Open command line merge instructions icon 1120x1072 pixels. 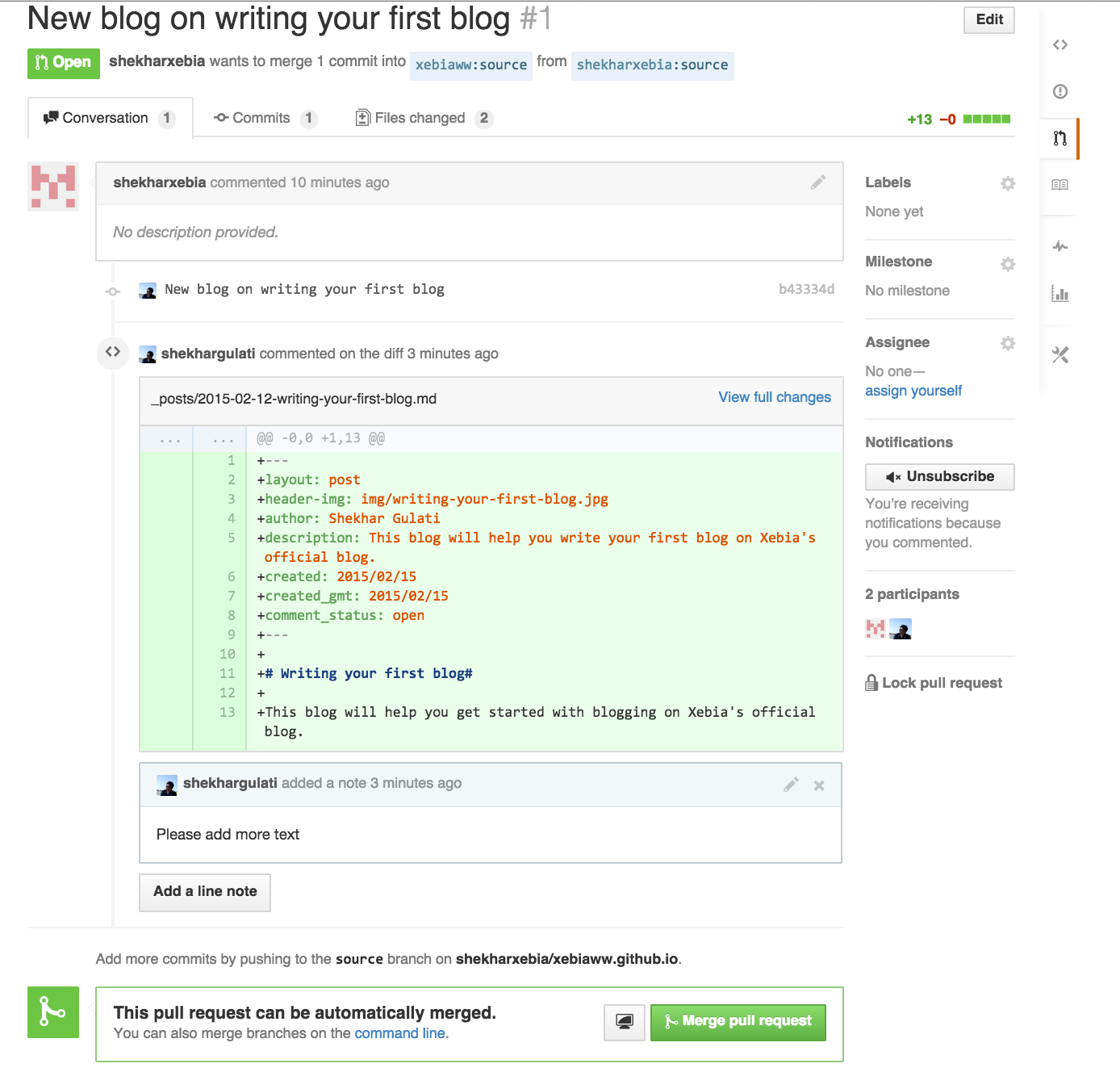tap(625, 1022)
